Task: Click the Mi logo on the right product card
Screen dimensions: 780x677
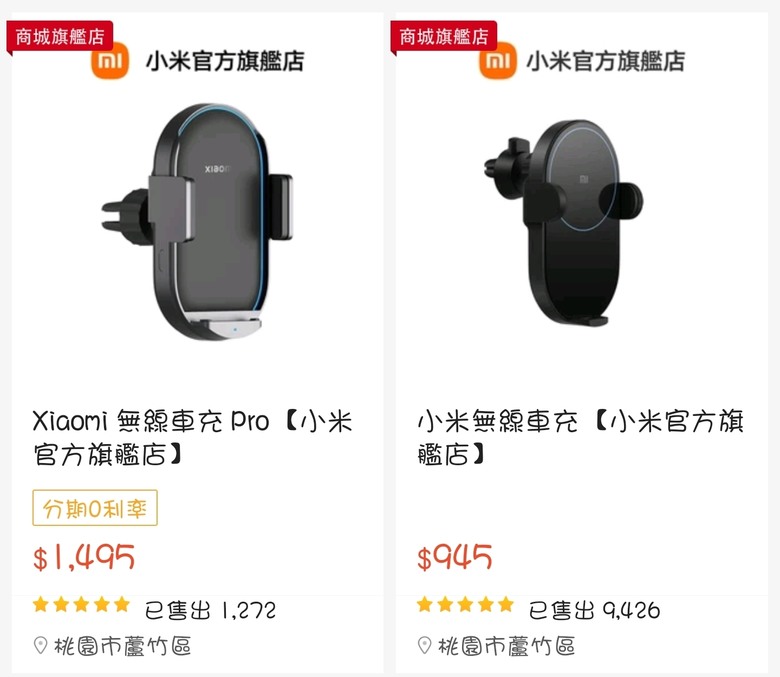Action: tap(497, 61)
